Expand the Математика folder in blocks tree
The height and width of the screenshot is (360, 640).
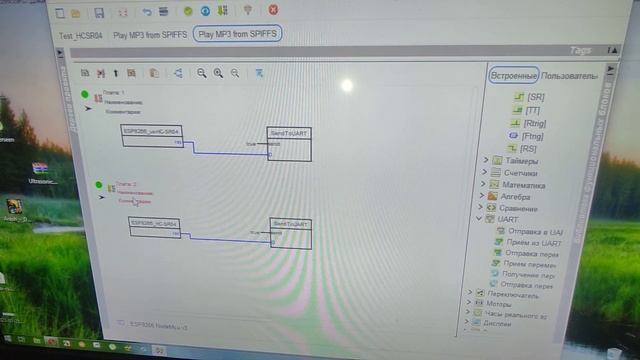click(x=483, y=184)
